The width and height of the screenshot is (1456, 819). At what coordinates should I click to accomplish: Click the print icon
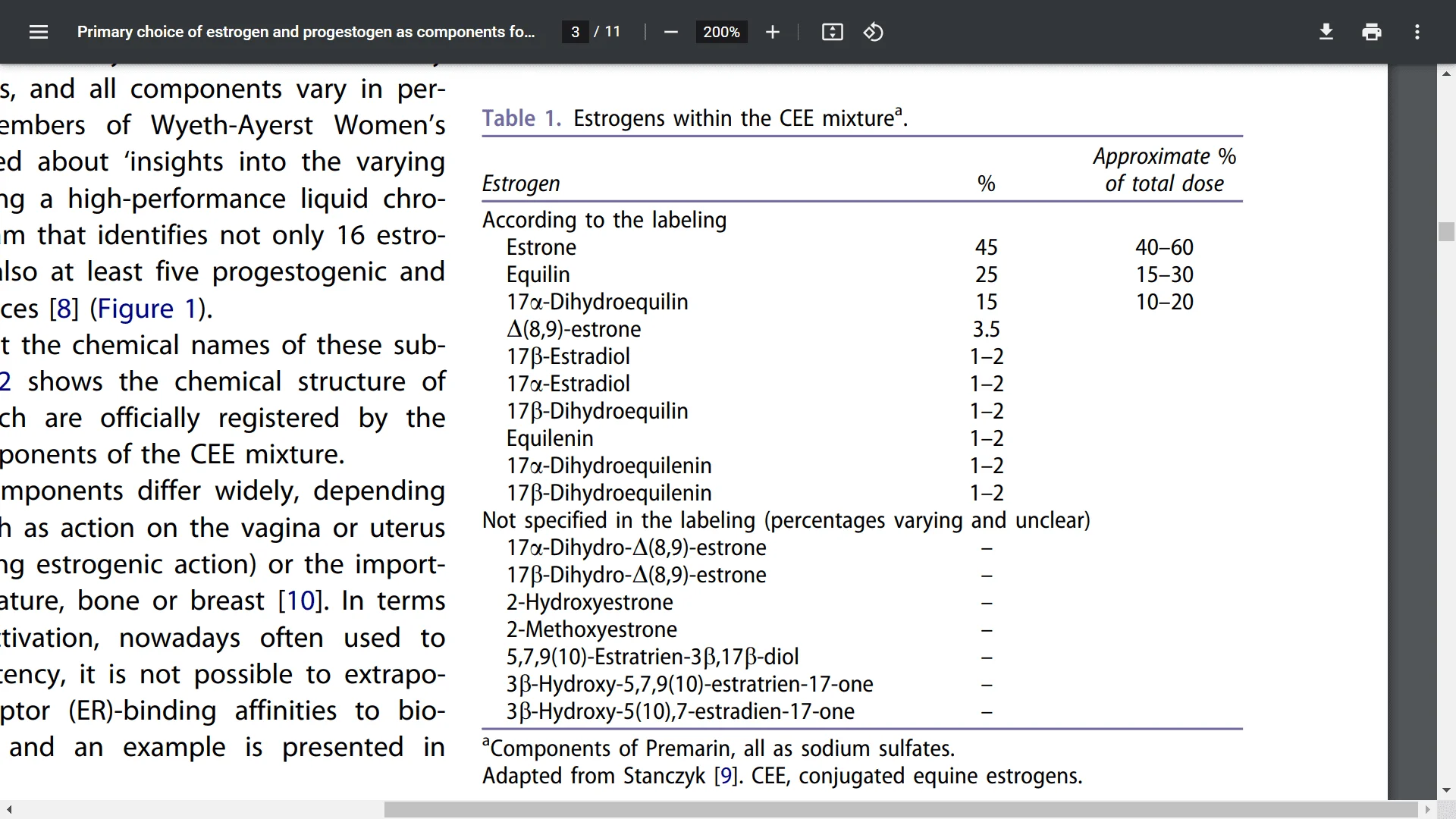coord(1372,32)
